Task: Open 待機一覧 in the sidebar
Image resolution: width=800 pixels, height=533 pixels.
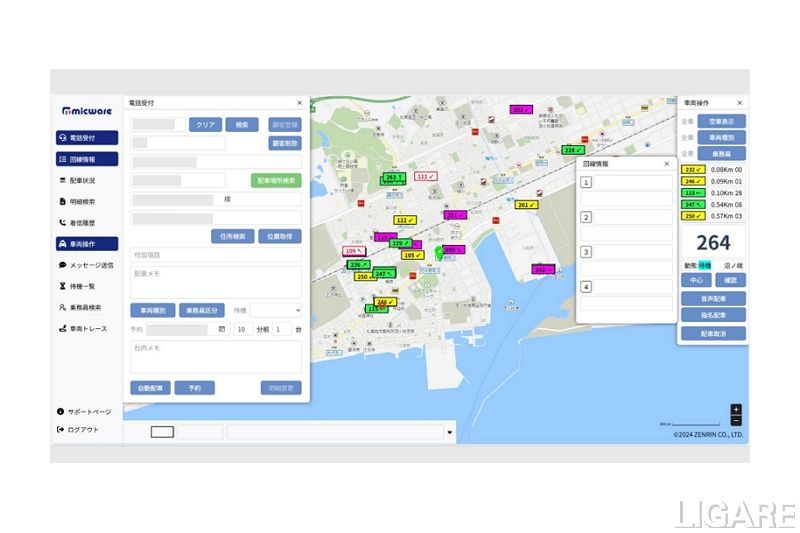Action: tap(87, 286)
